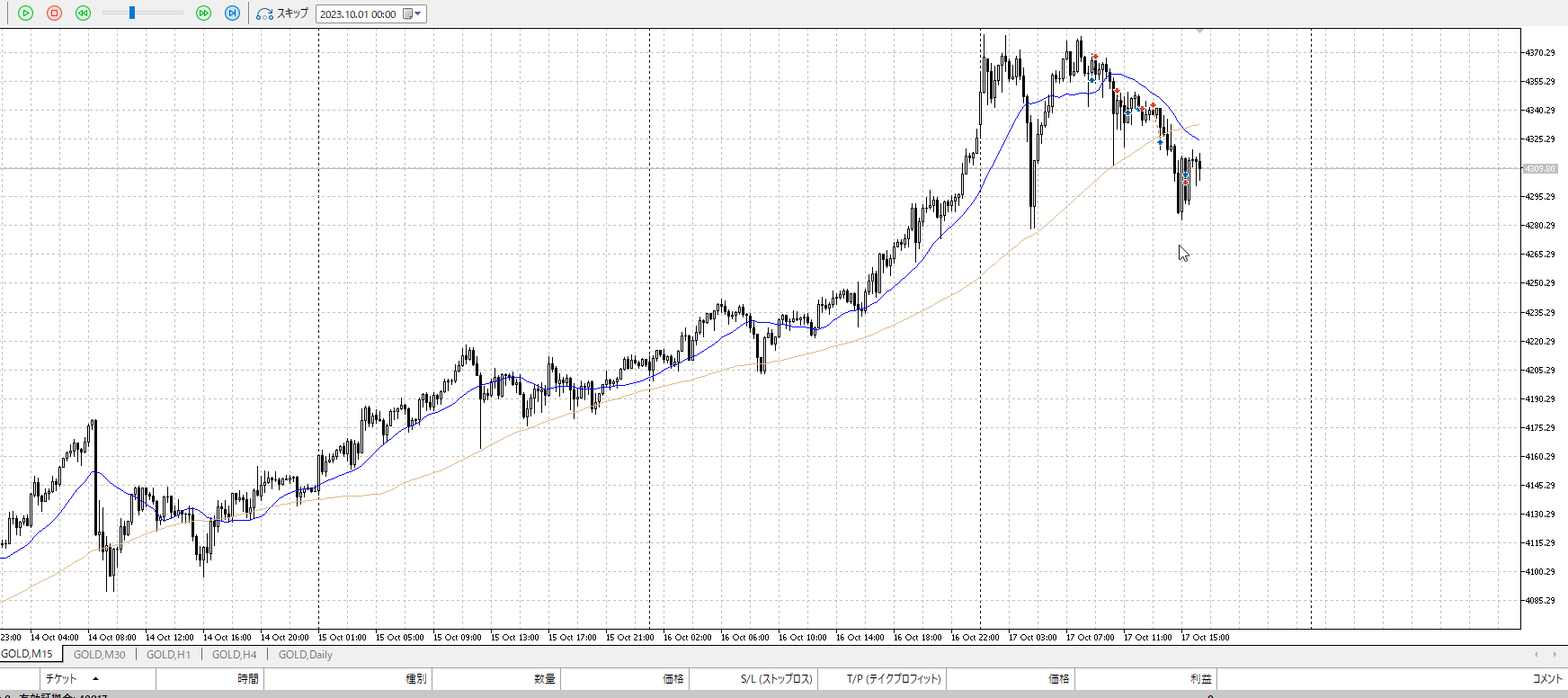The width and height of the screenshot is (1568, 698).
Task: Click the 時間 column header
Action: (248, 679)
